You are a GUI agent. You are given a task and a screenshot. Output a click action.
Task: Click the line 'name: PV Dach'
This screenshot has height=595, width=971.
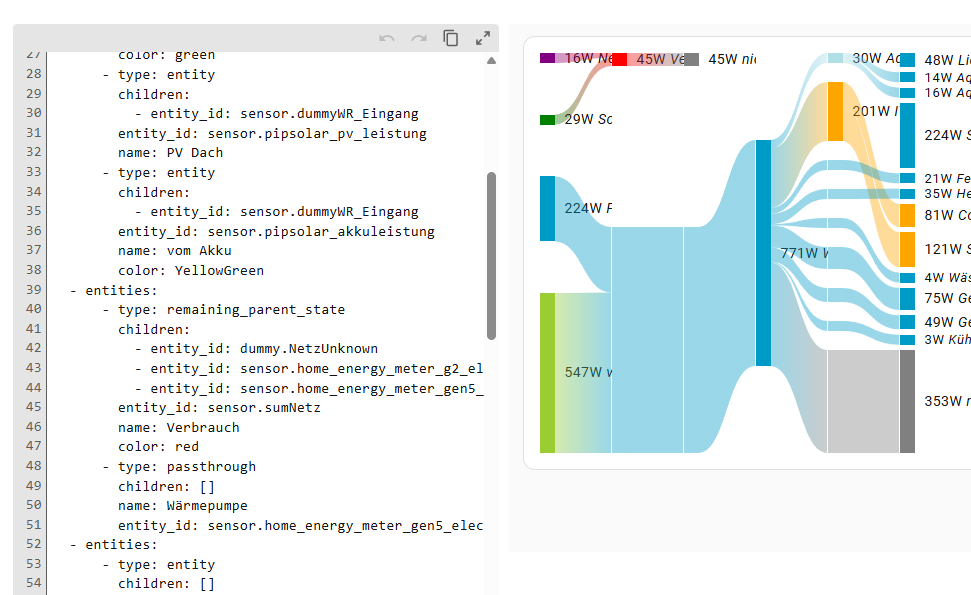pos(170,152)
